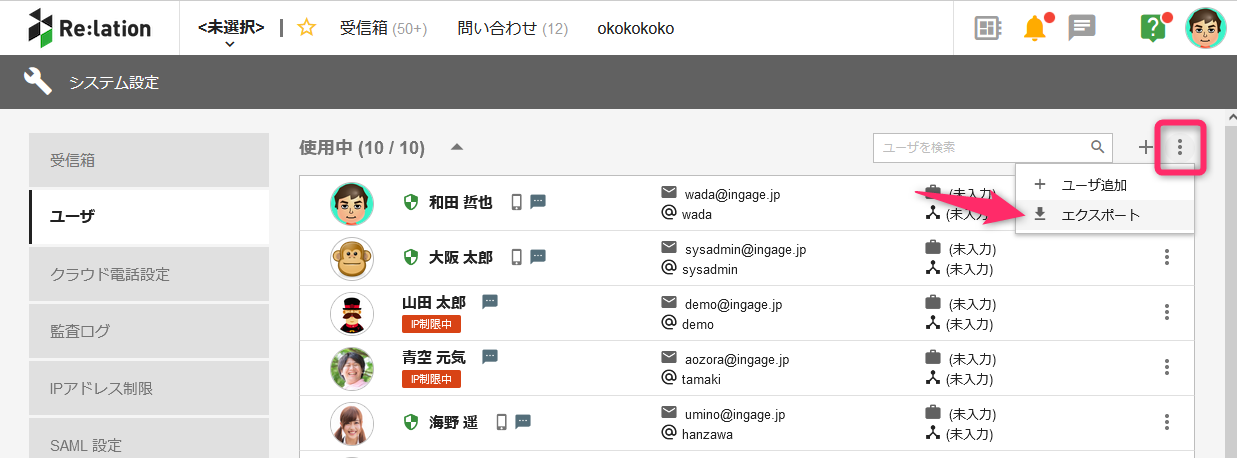Open the notification bell icon

[1035, 28]
